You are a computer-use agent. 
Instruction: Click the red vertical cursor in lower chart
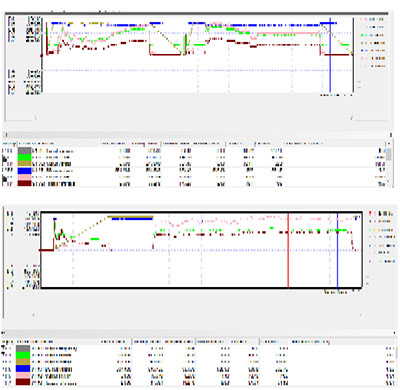click(x=288, y=250)
